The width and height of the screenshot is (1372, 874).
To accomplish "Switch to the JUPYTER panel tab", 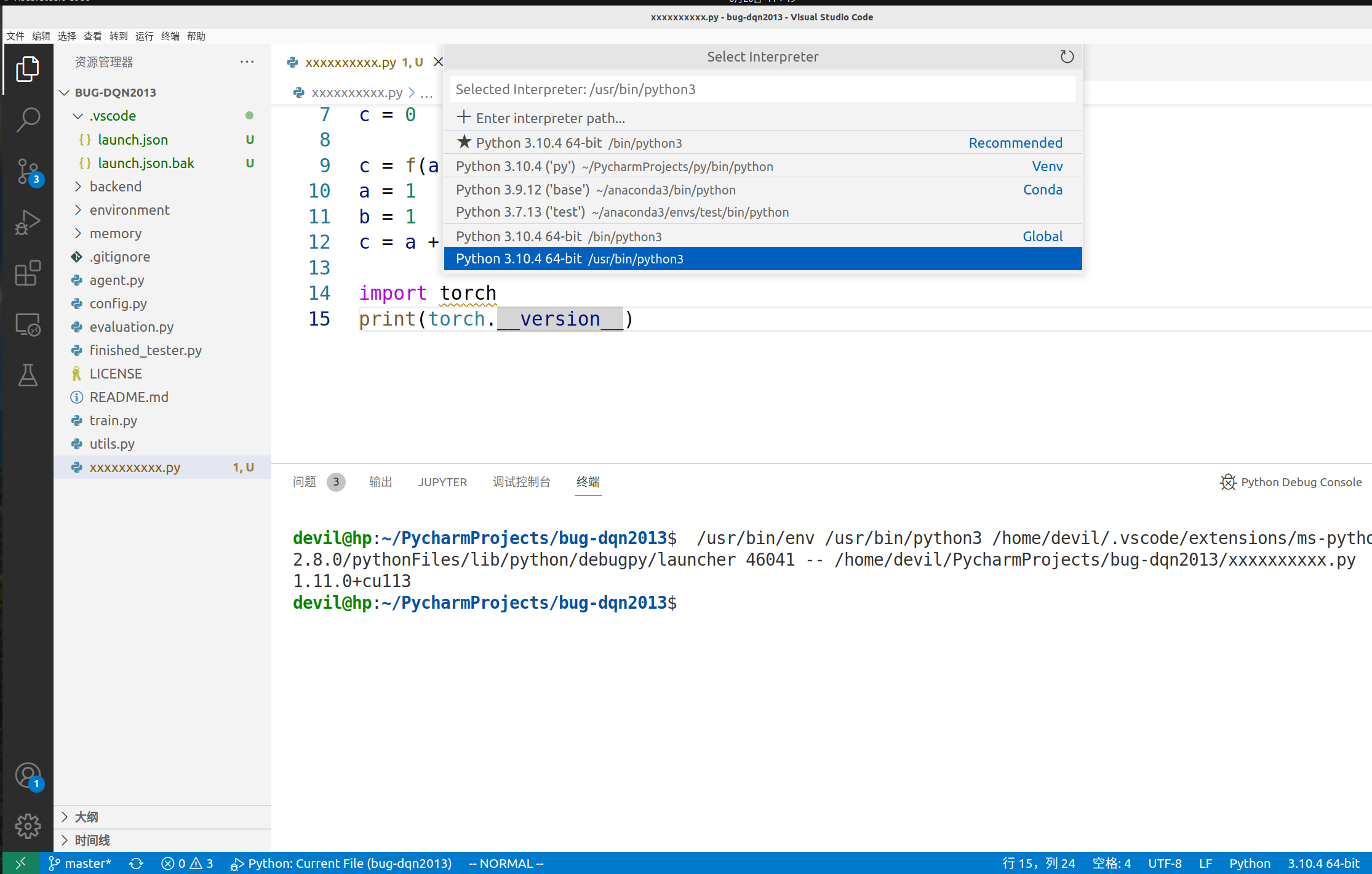I will (442, 482).
